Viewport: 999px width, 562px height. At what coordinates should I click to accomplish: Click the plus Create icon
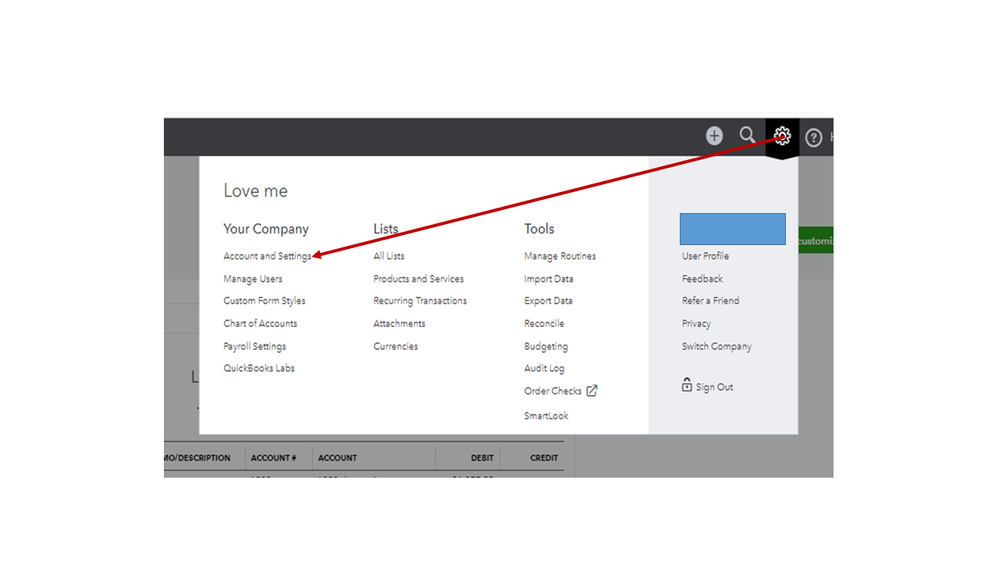714,136
